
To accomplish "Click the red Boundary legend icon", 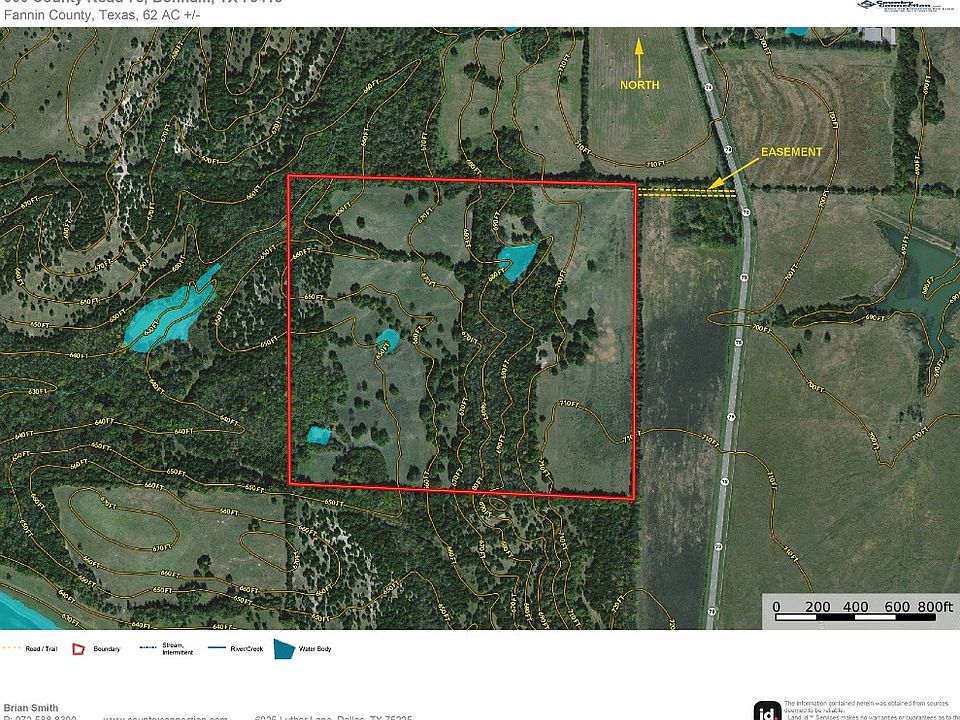I will [x=78, y=649].
